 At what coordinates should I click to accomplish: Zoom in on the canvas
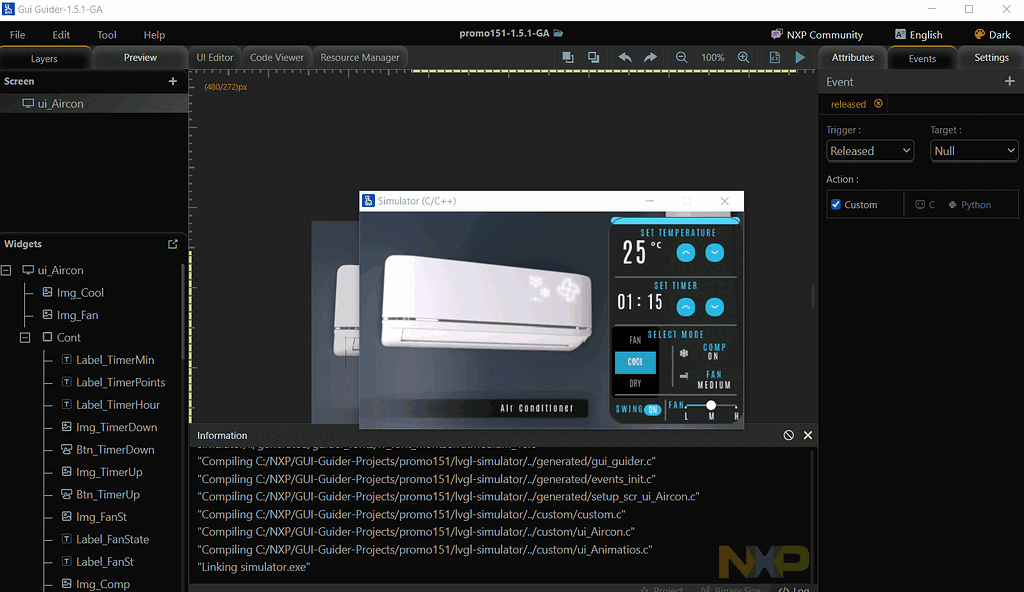pyautogui.click(x=743, y=57)
